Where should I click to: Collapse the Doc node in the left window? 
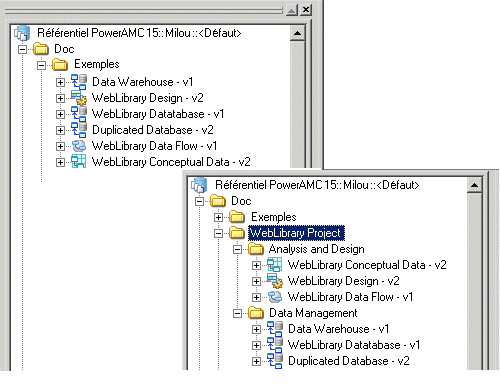click(x=22, y=49)
